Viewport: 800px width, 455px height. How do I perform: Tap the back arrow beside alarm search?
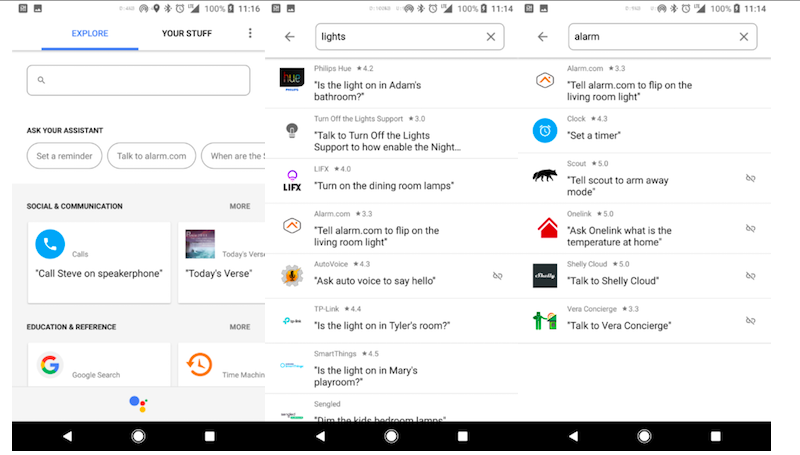543,37
